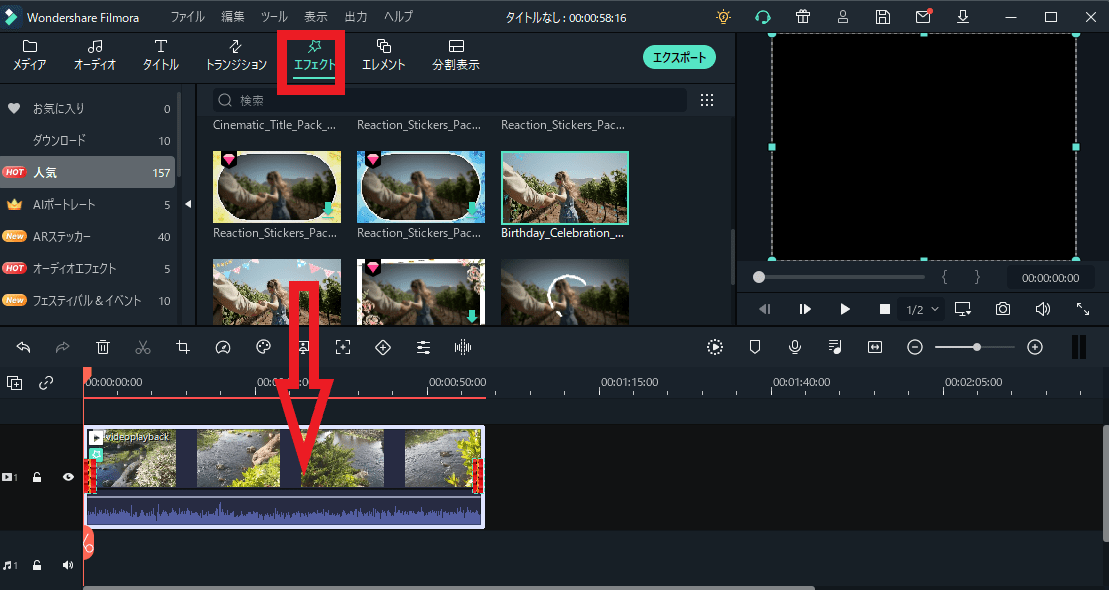
Task: Click the snapshot camera icon
Action: pos(1002,309)
